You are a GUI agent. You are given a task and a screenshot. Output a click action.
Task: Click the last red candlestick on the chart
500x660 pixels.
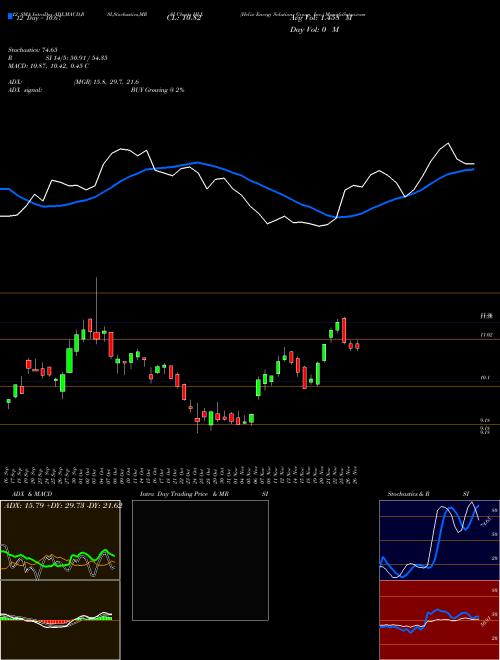pos(357,346)
